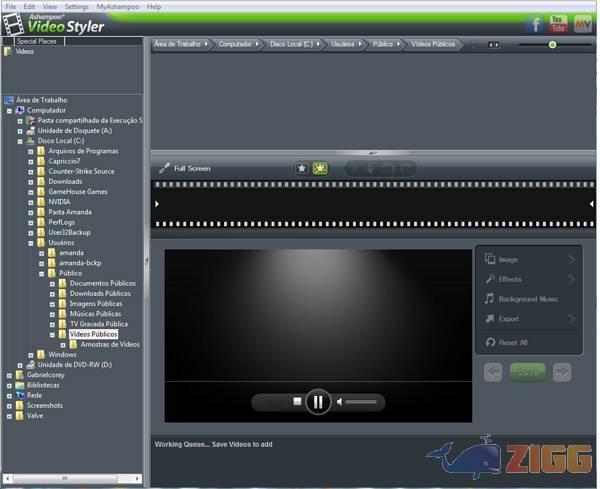Viewport: 600px width, 489px height.
Task: Open the MyAshampoo menu
Action: tap(117, 7)
